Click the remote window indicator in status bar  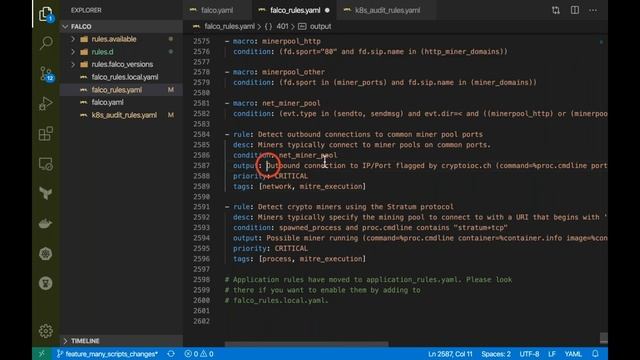(x=41, y=354)
